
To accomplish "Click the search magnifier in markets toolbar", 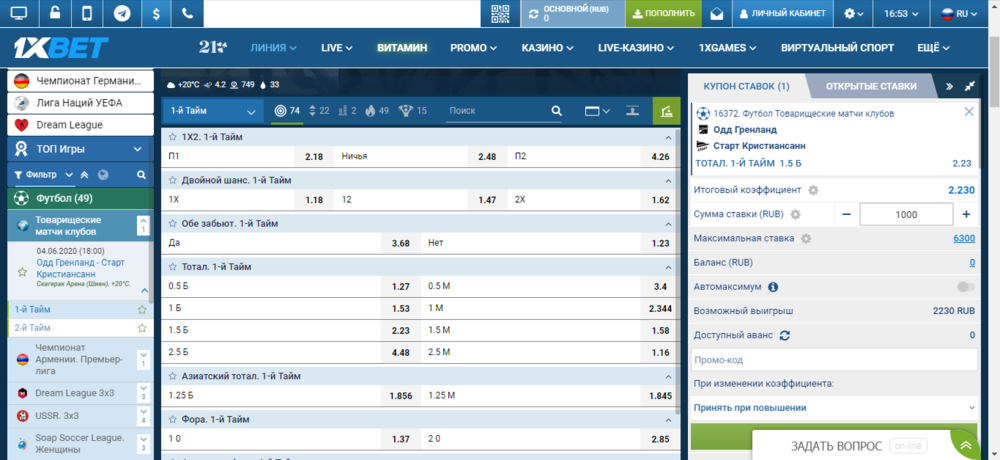I will pos(556,110).
